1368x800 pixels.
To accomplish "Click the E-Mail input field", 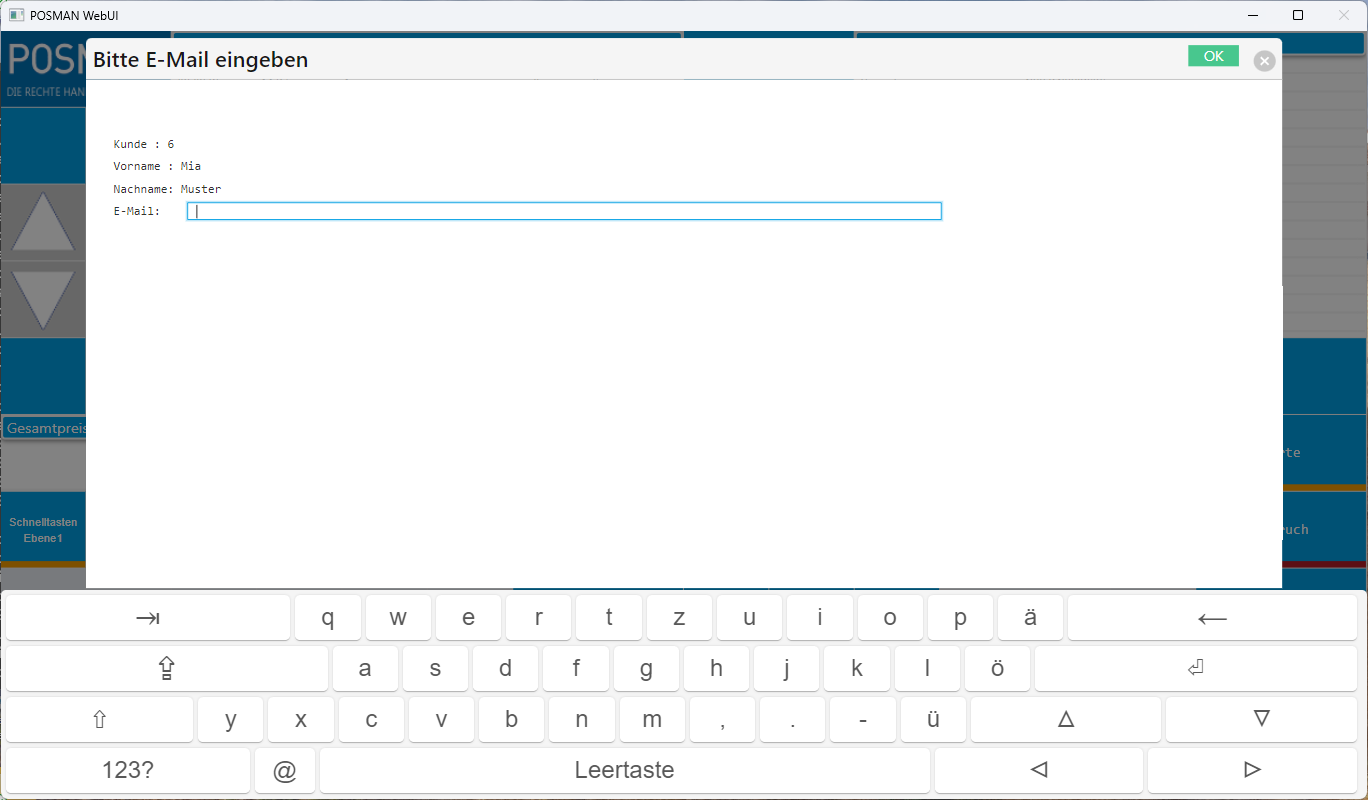I will coord(564,211).
